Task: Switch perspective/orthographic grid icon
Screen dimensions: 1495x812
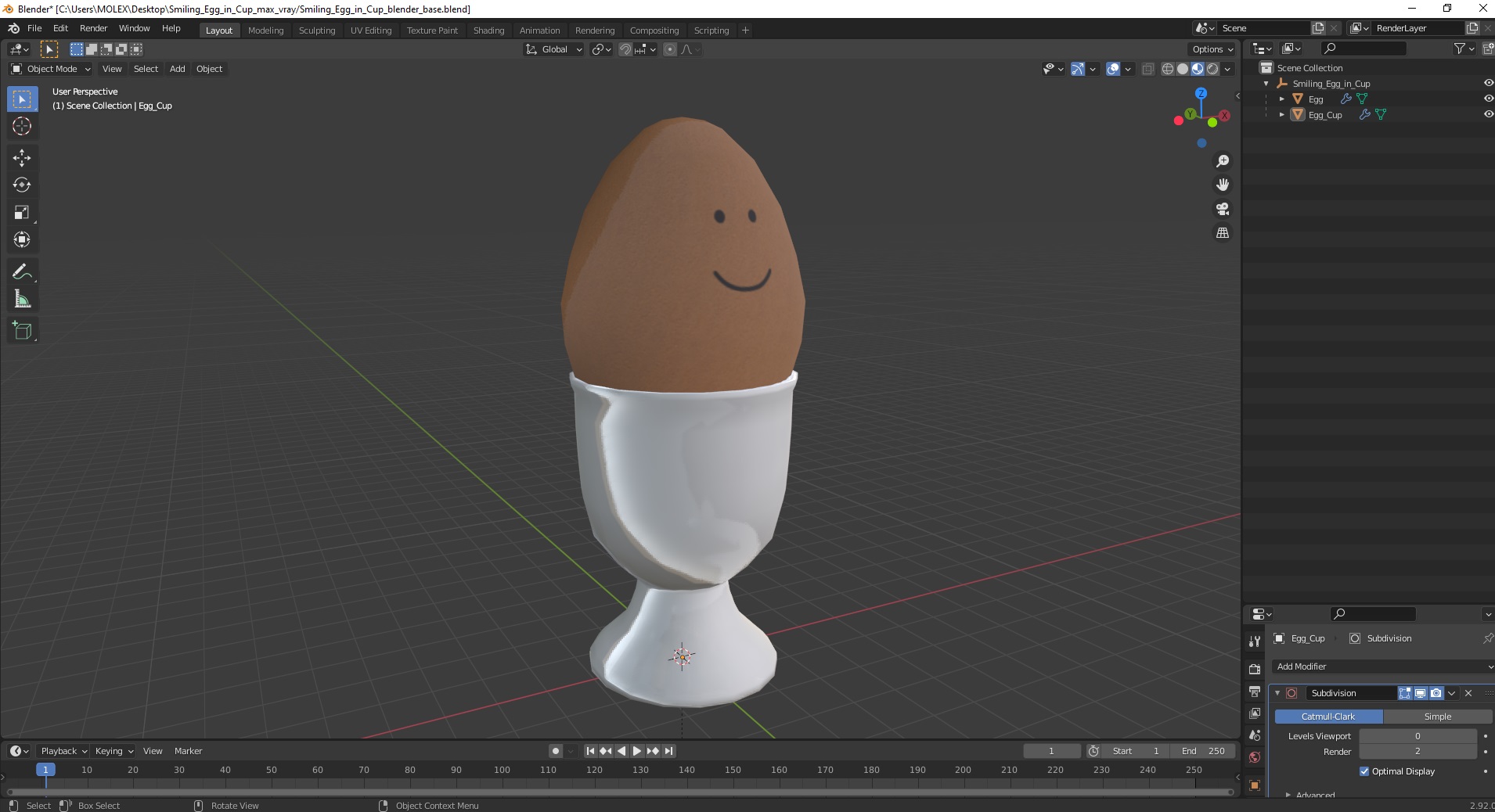Action: 1223,233
